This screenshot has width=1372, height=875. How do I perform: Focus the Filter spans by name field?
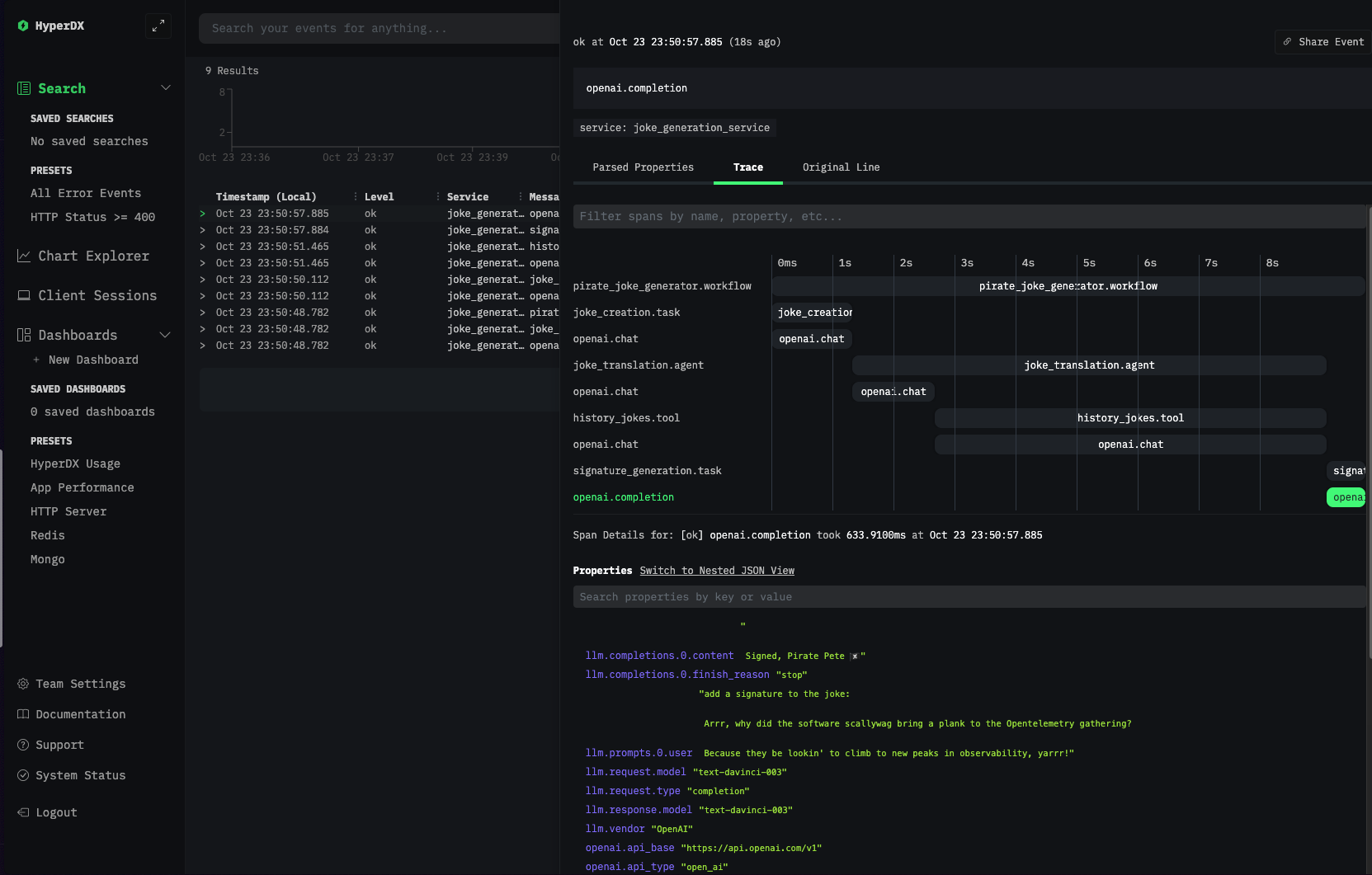tap(969, 216)
